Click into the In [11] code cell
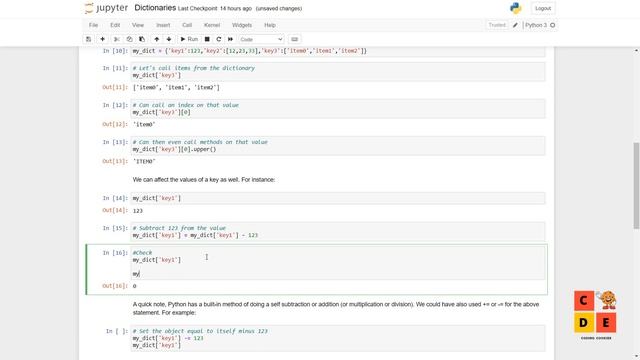 click(338, 71)
